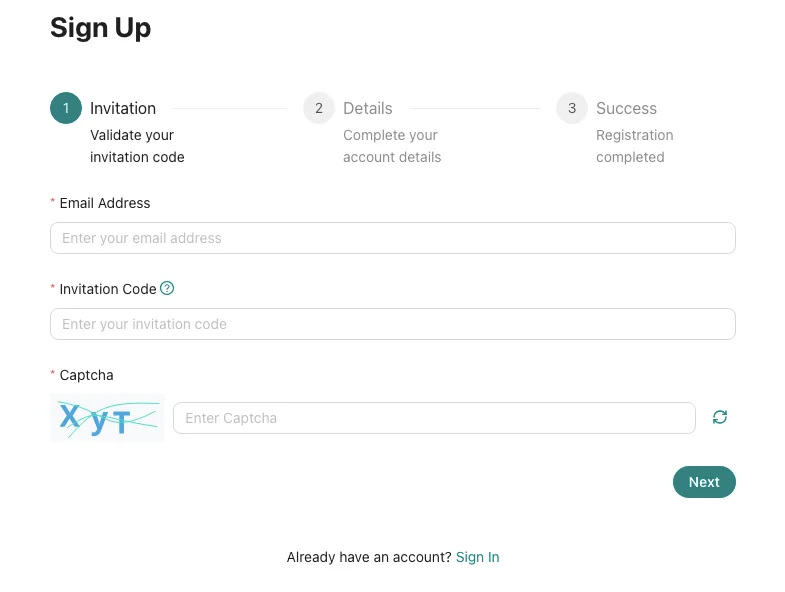Screen dimensions: 785x592
Task: Select the Success step title
Action: pyautogui.click(x=626, y=108)
